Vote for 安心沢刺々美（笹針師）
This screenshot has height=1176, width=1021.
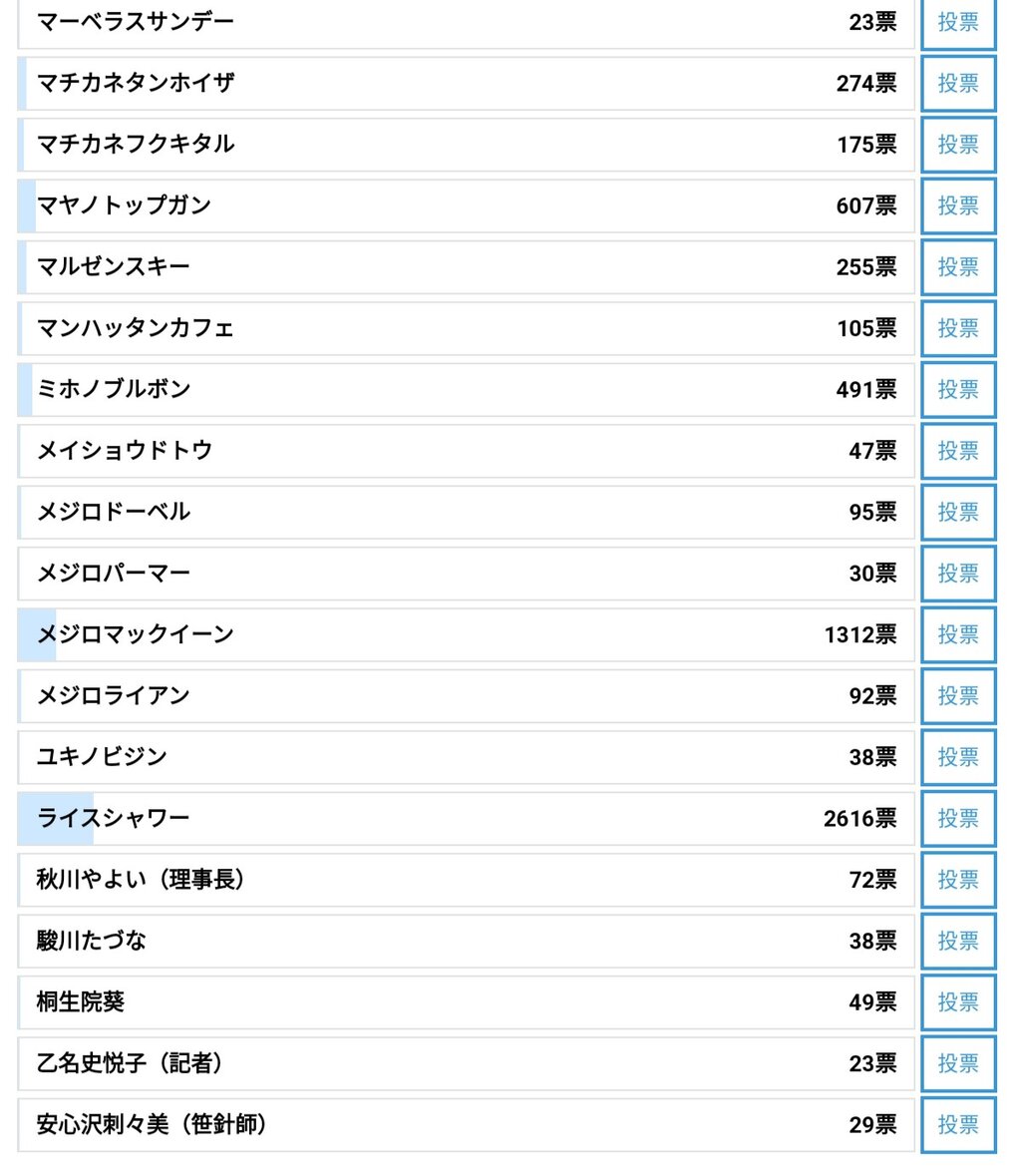click(x=957, y=1125)
